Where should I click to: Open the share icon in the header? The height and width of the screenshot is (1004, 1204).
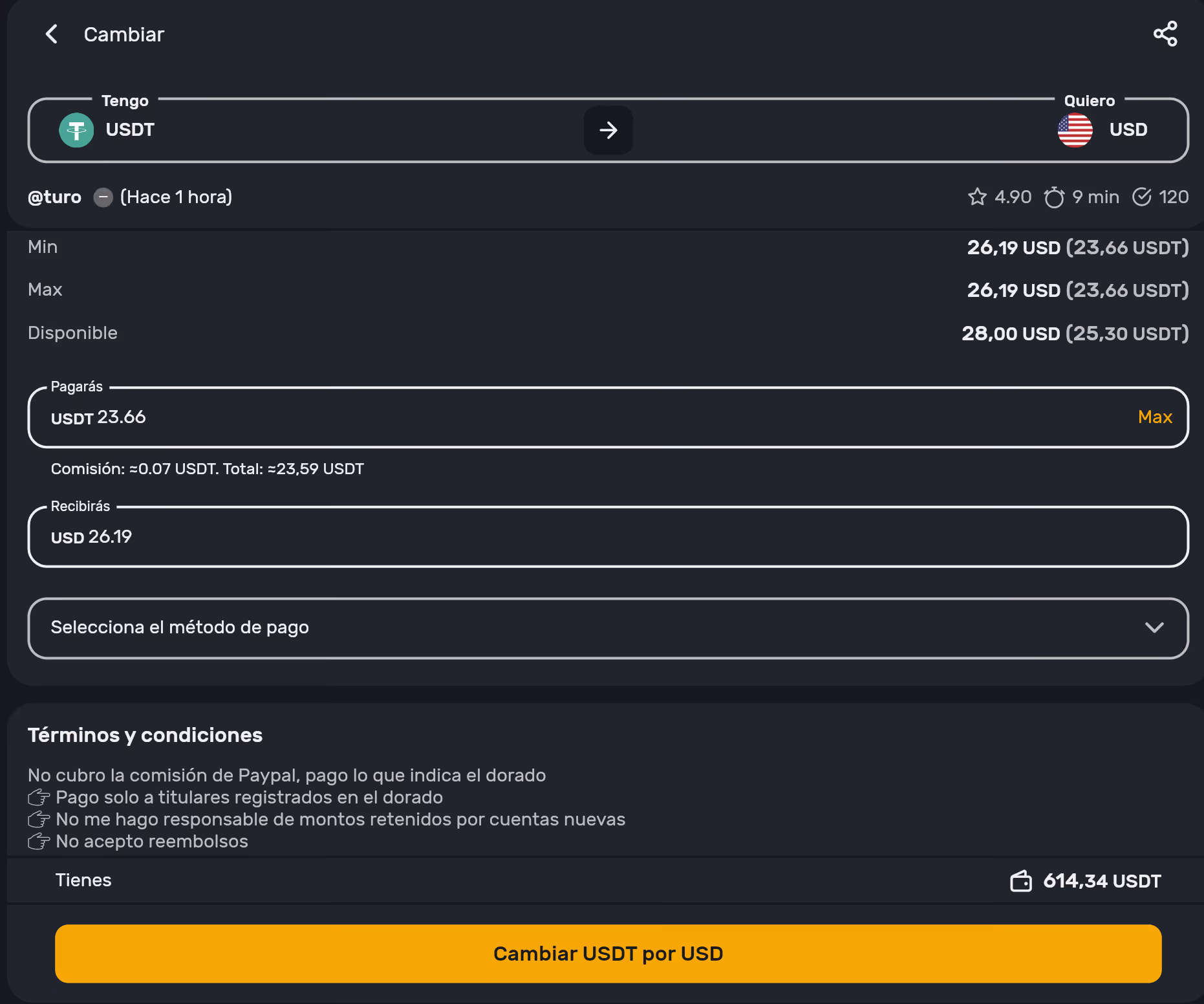(x=1165, y=34)
